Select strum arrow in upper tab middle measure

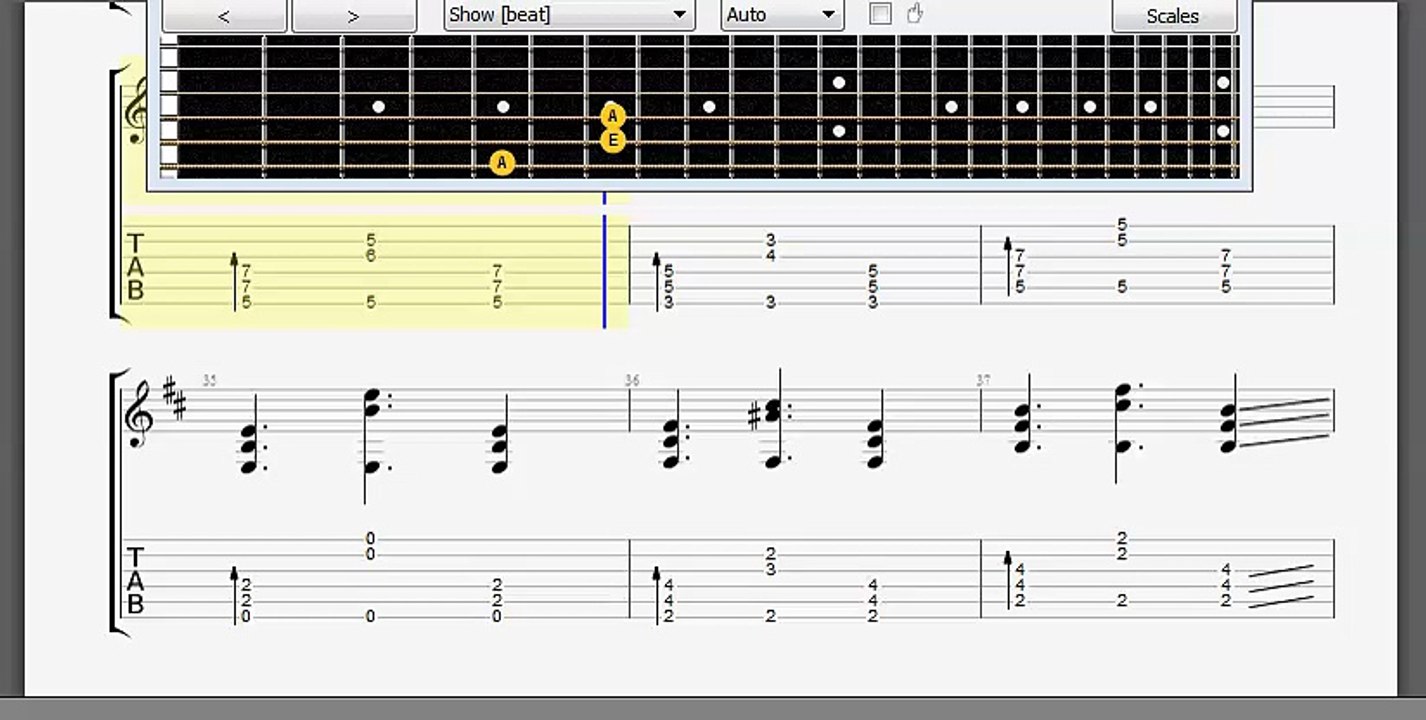[657, 281]
